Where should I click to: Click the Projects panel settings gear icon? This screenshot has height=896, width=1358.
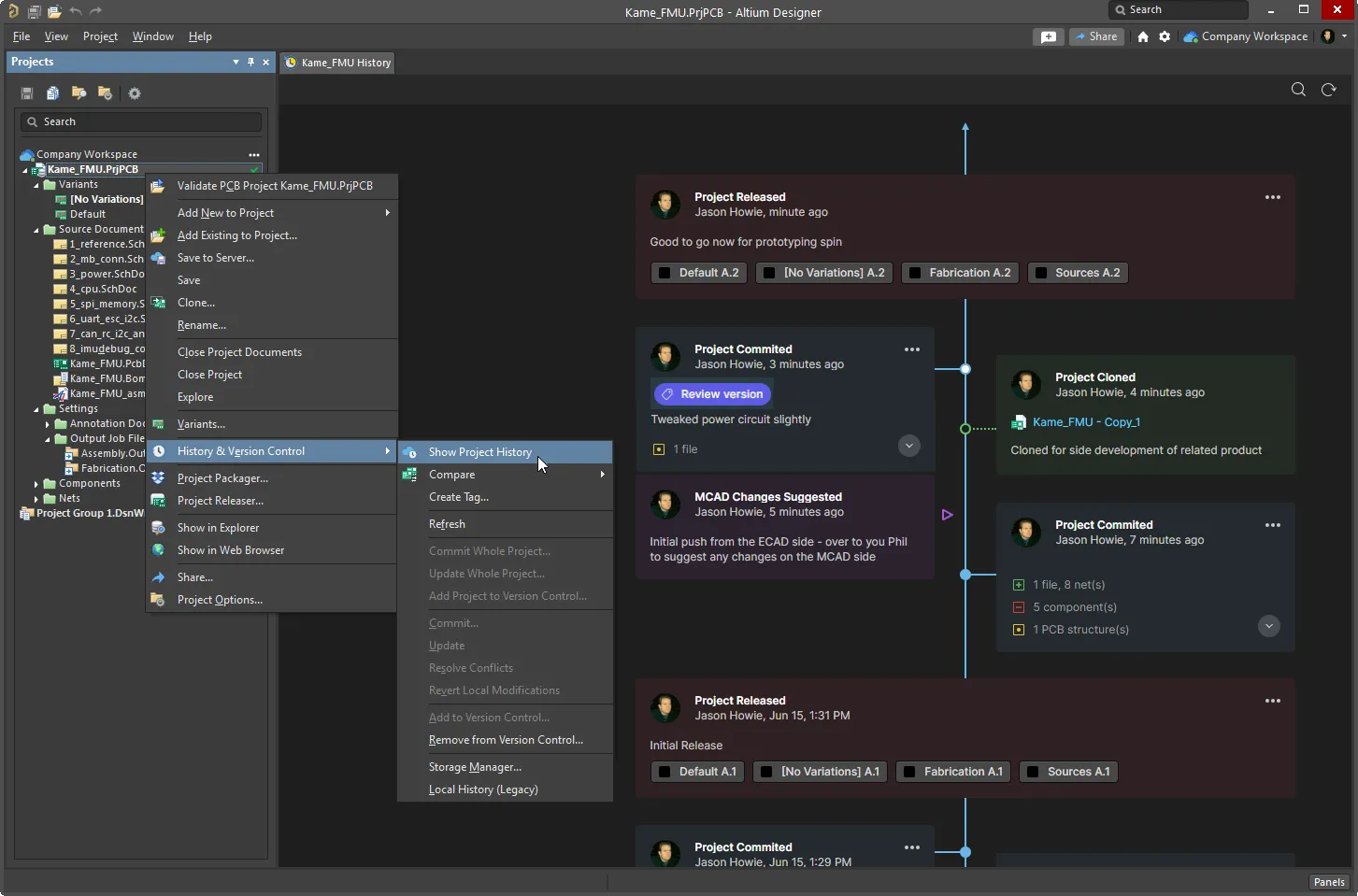[135, 93]
